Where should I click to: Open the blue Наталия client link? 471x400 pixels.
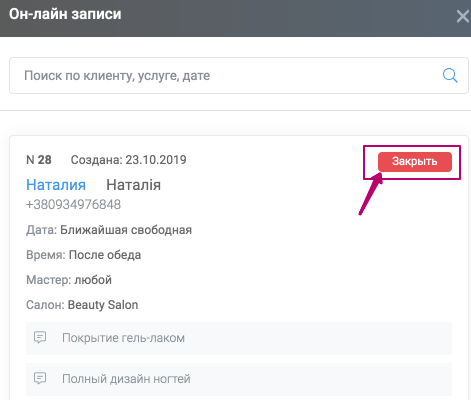point(56,185)
